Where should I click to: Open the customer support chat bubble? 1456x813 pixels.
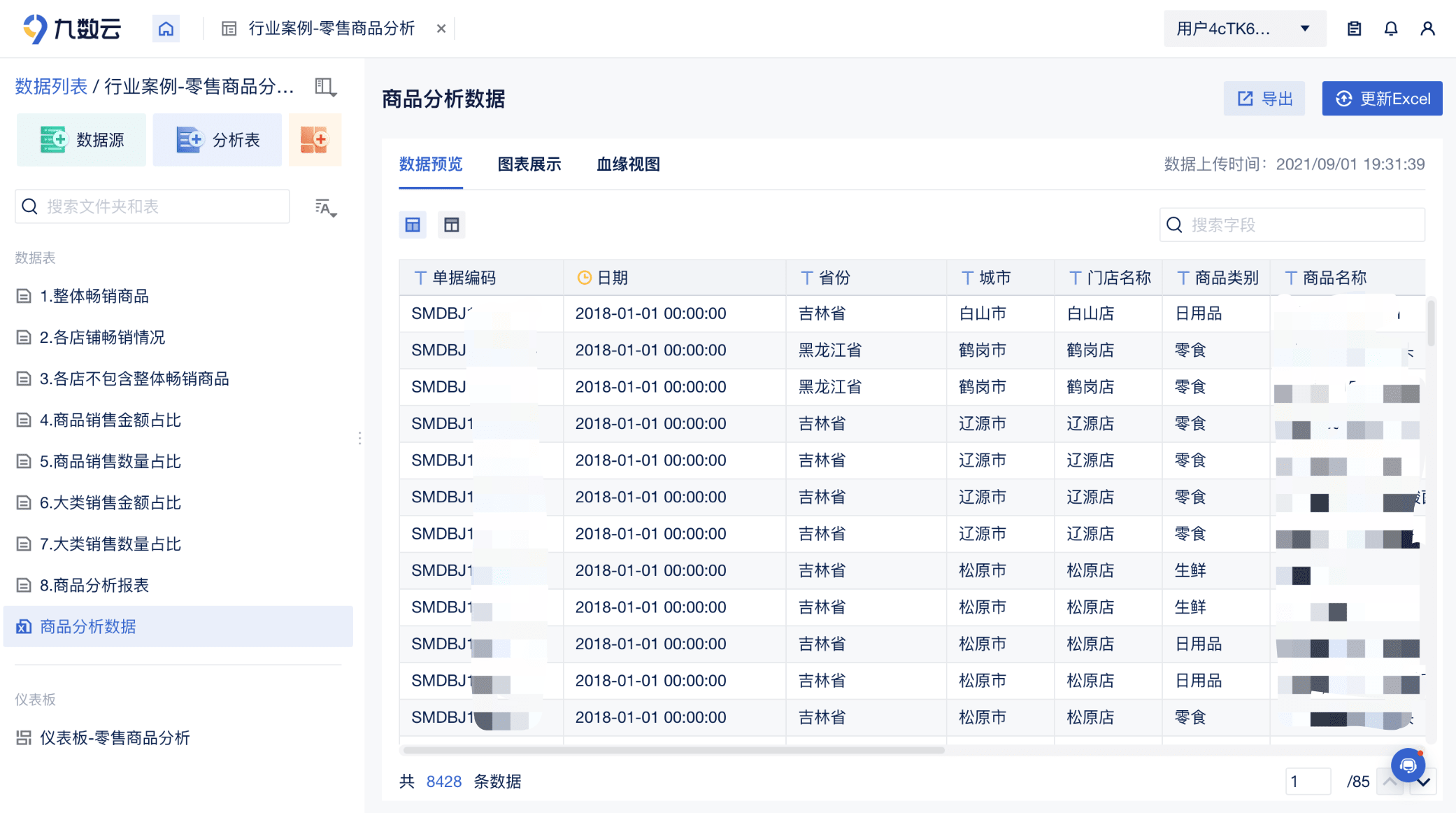pos(1408,765)
